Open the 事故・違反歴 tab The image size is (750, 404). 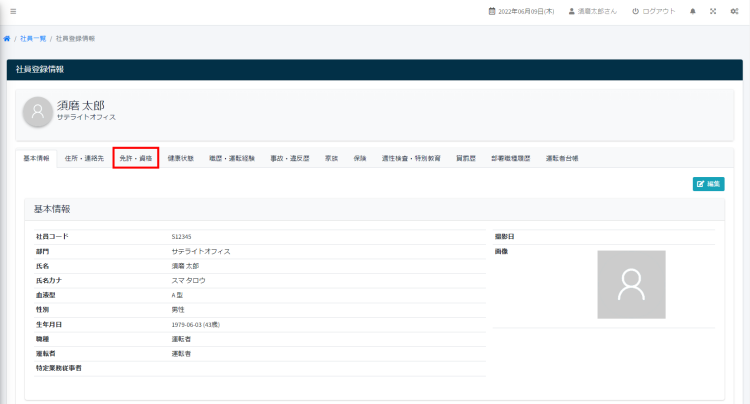click(290, 158)
